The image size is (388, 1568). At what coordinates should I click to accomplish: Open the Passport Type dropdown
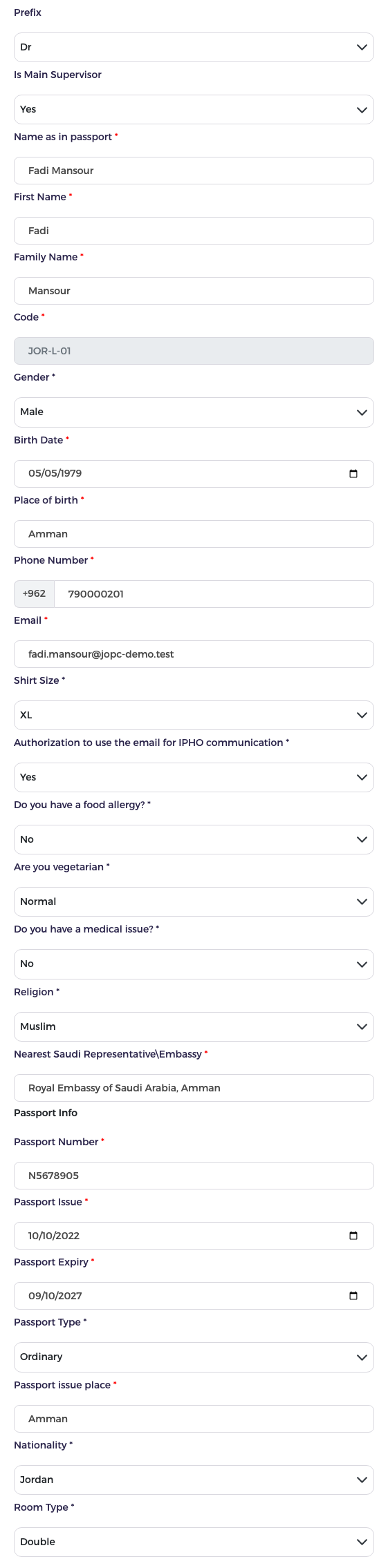[194, 1357]
